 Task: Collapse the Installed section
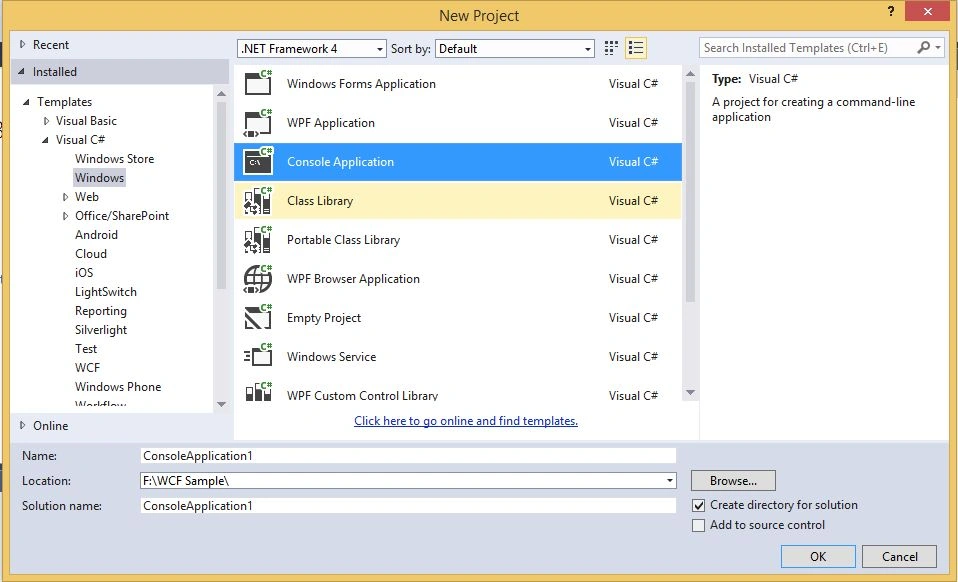click(21, 71)
